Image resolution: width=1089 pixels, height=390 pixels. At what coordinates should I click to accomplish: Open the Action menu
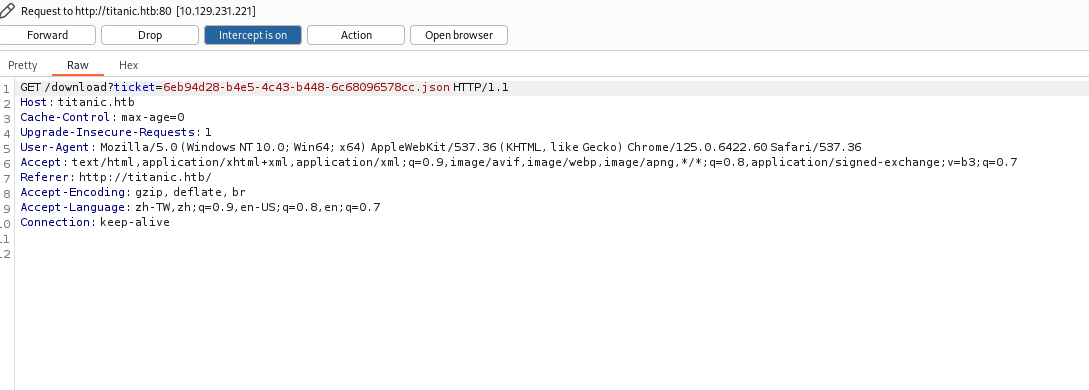(x=356, y=35)
